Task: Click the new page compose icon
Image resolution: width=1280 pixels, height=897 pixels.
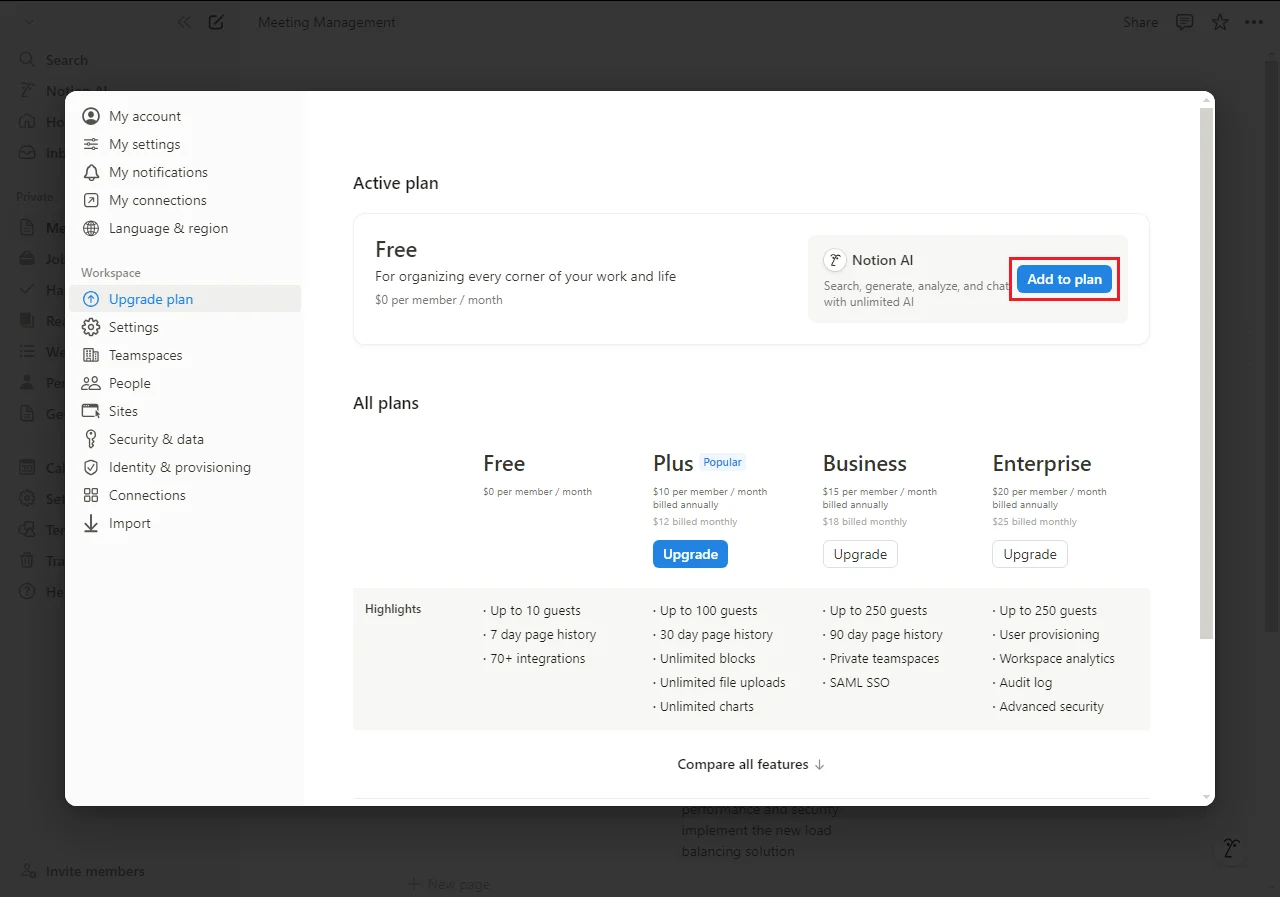Action: click(x=216, y=22)
